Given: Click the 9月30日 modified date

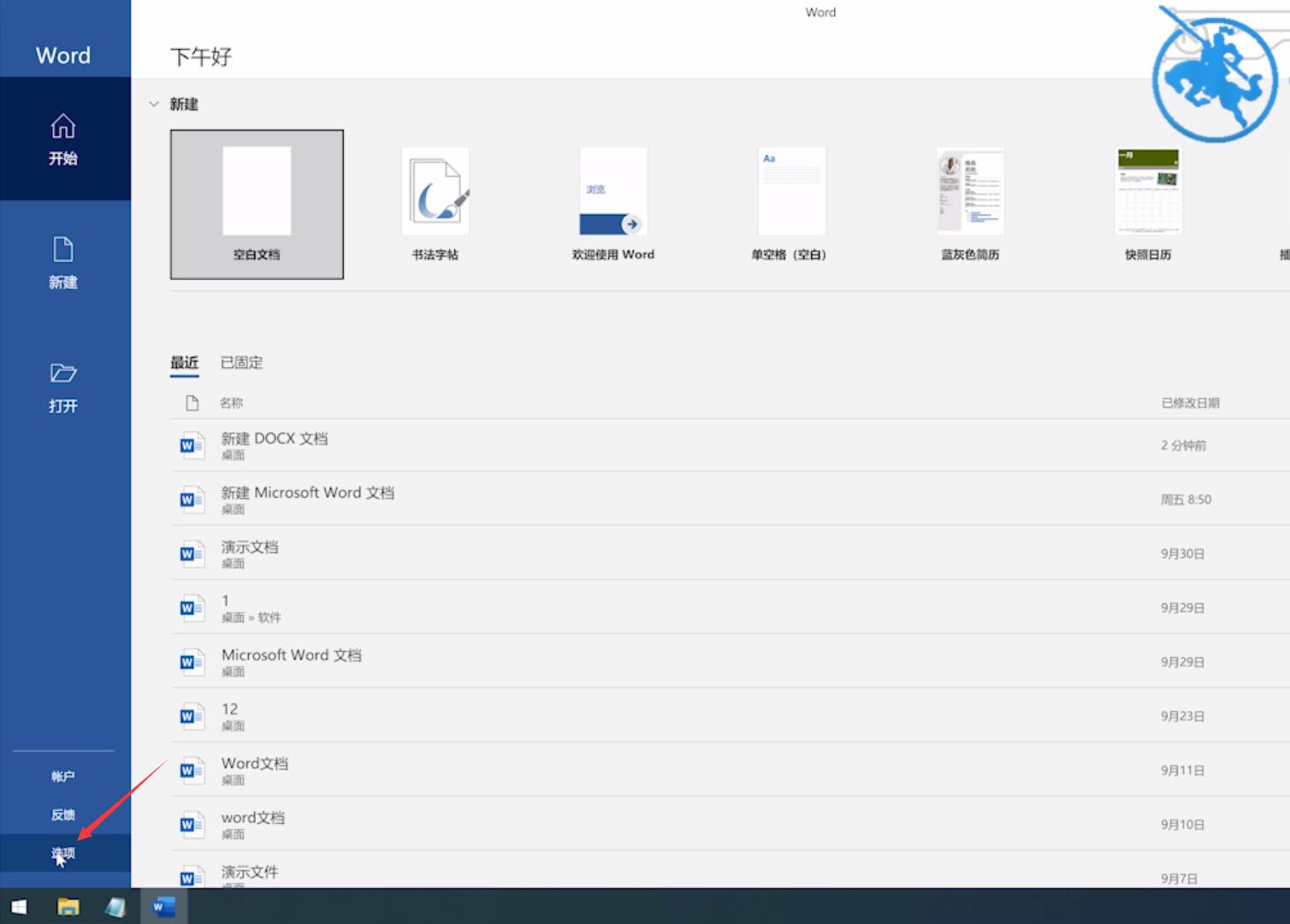Looking at the screenshot, I should tap(1182, 554).
